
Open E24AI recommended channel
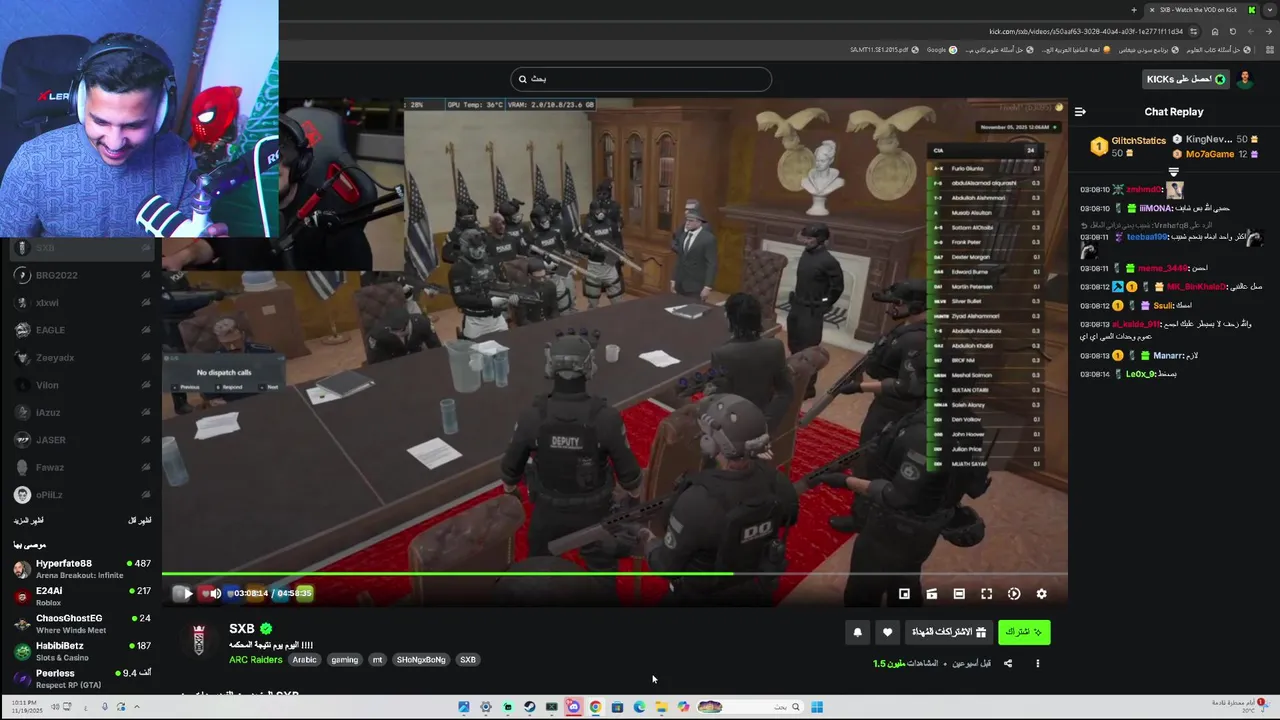coord(82,596)
